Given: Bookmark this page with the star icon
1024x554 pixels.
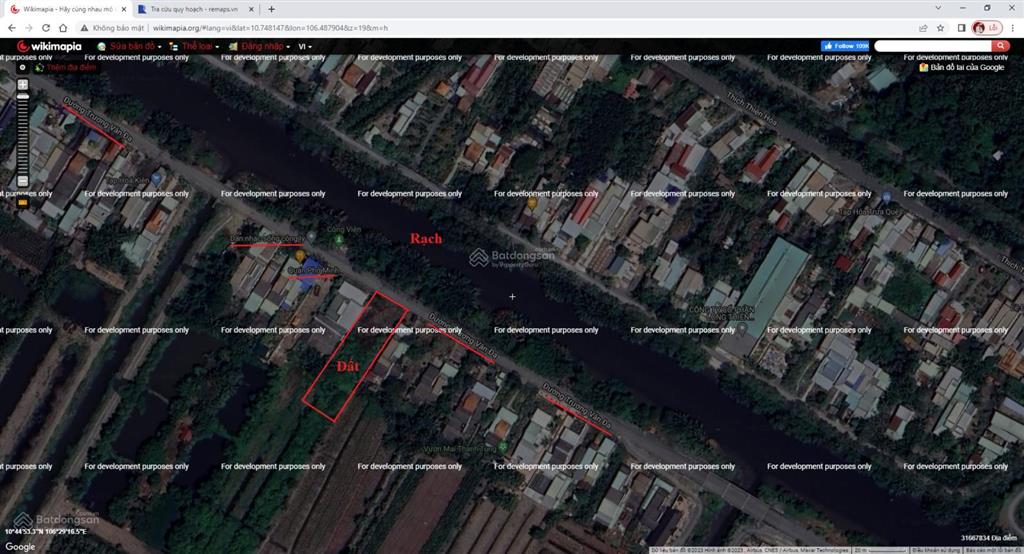Looking at the screenshot, I should [x=940, y=28].
